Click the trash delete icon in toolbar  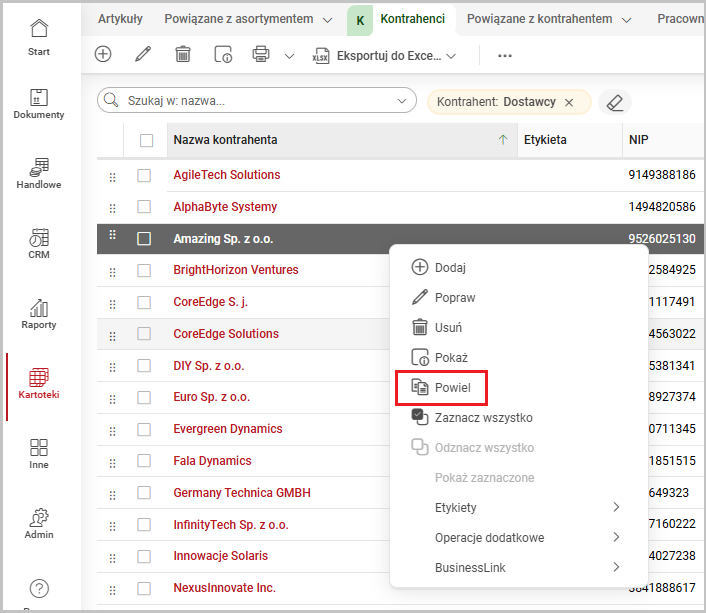(183, 55)
